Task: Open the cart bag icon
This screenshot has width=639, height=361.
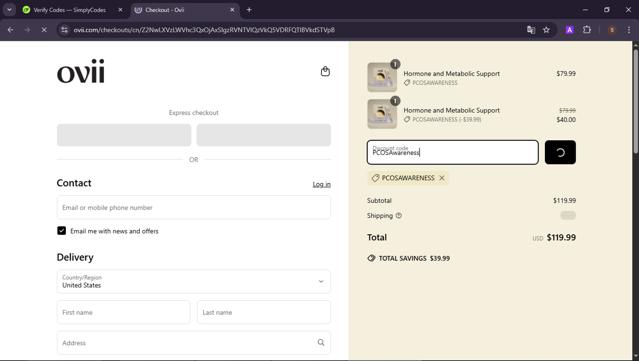Action: click(325, 71)
